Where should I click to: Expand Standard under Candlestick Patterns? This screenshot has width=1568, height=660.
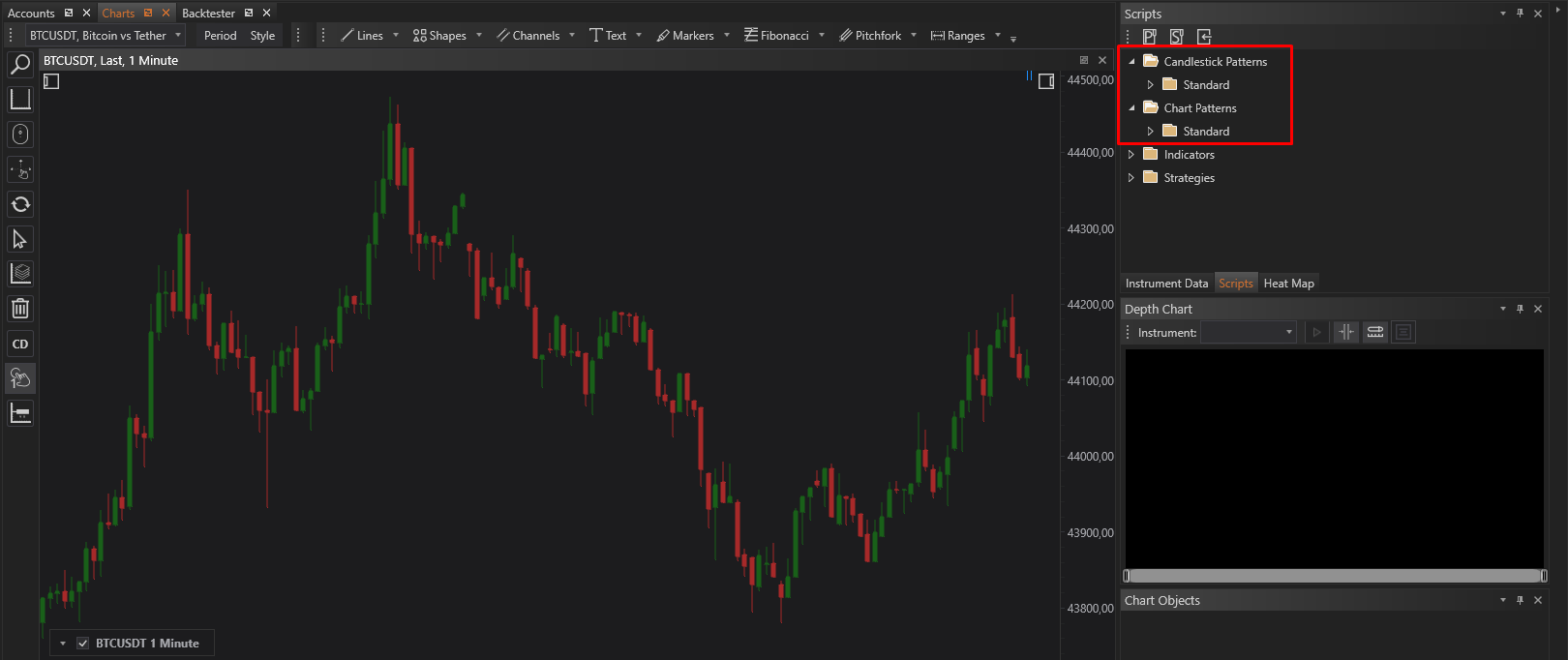1151,85
